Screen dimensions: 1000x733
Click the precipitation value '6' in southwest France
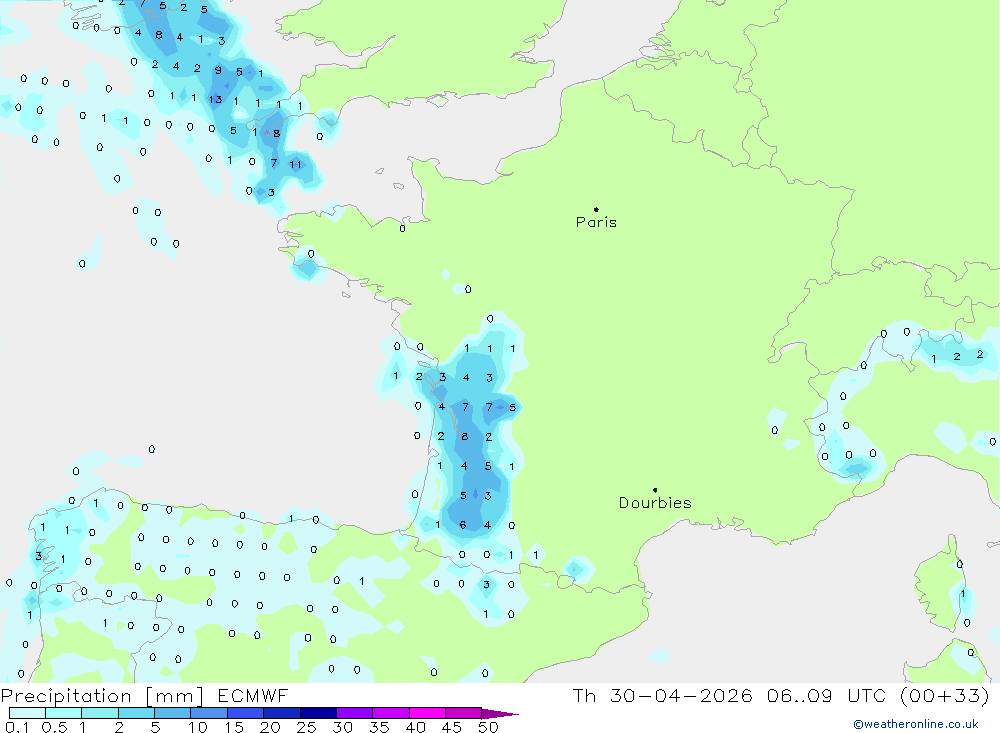(463, 525)
